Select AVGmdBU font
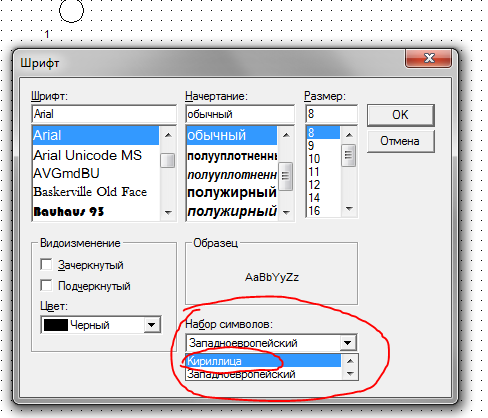This screenshot has height=418, width=488. pos(96,173)
